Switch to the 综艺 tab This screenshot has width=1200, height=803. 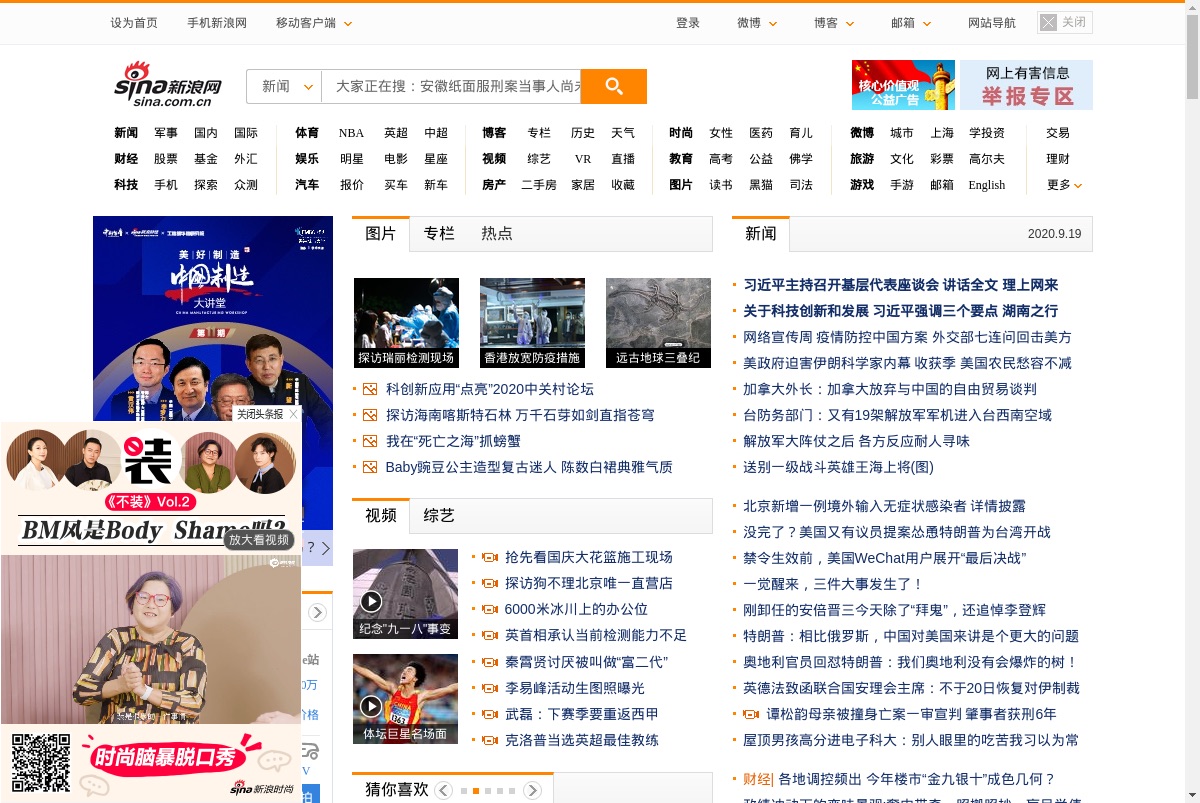[x=439, y=515]
